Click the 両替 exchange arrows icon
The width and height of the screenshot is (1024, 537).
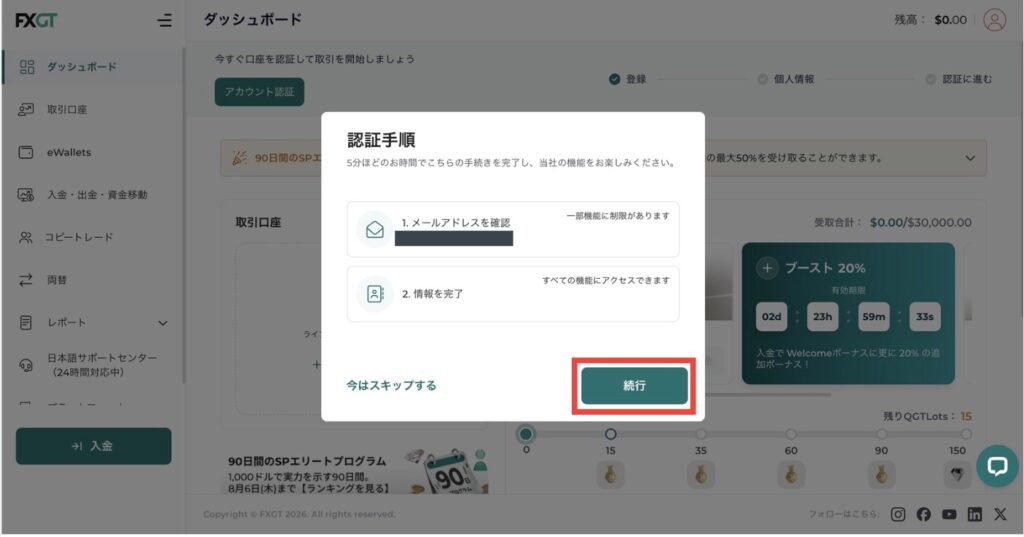pos(26,280)
